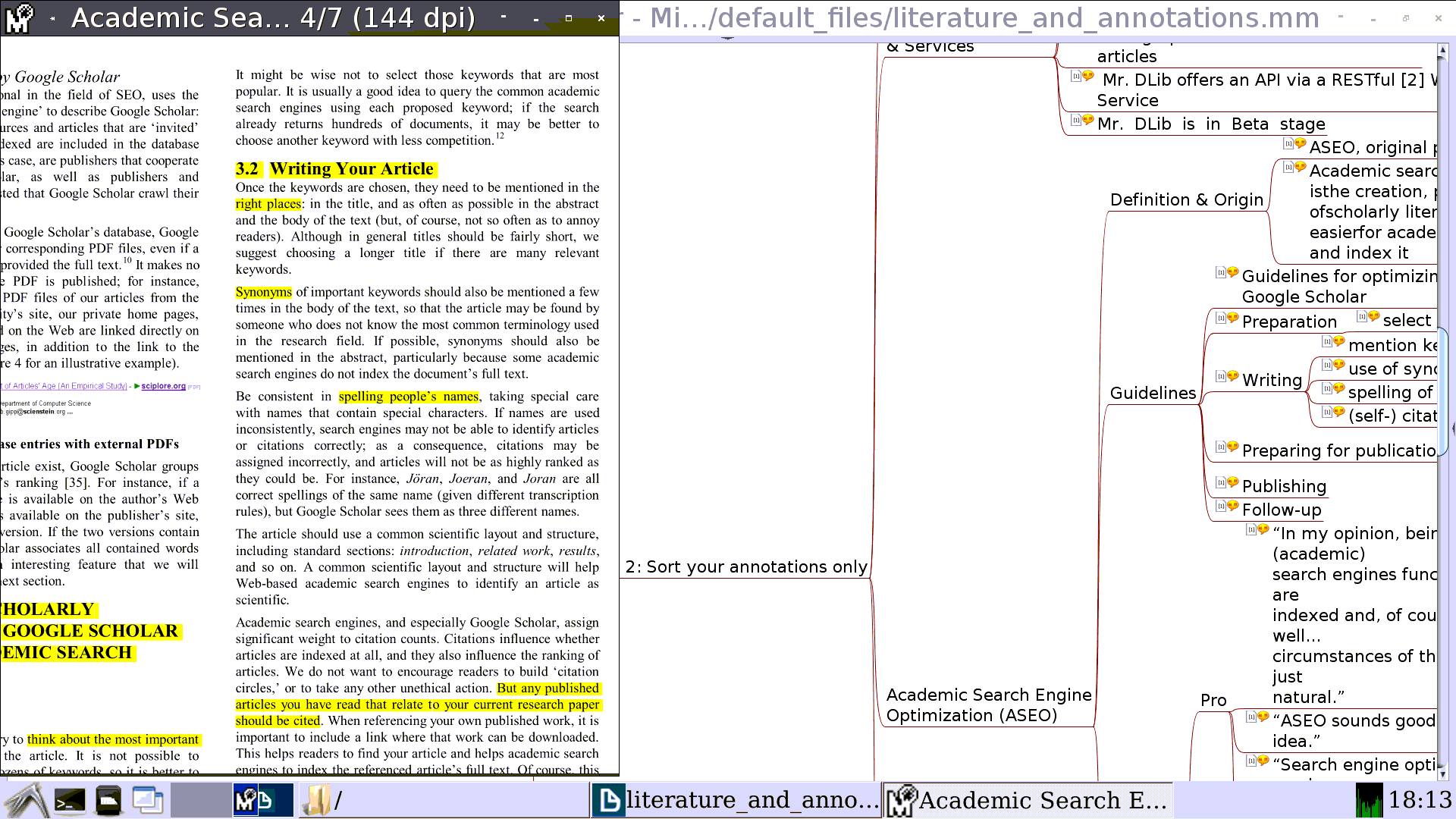Click the quote icon beside 'spelling of' node
Image resolution: width=1456 pixels, height=819 pixels.
pyautogui.click(x=1339, y=388)
